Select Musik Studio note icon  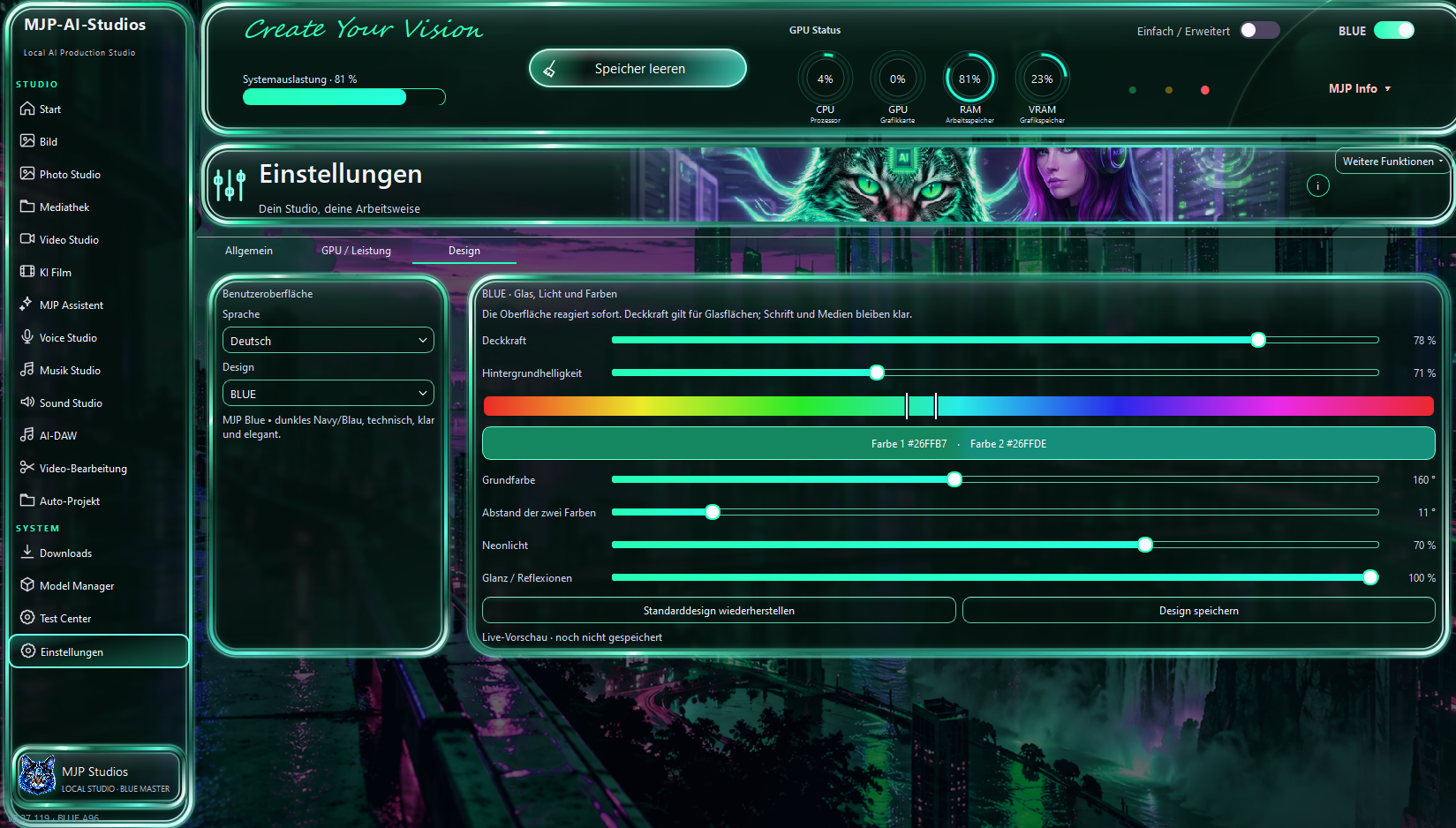[27, 370]
